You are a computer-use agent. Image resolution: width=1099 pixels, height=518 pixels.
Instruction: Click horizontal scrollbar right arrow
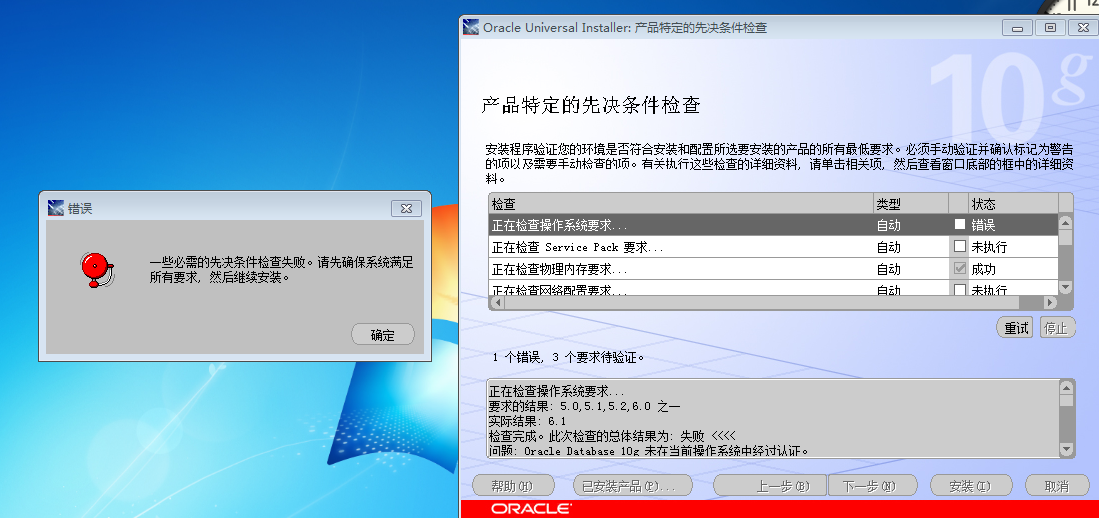[x=1050, y=303]
